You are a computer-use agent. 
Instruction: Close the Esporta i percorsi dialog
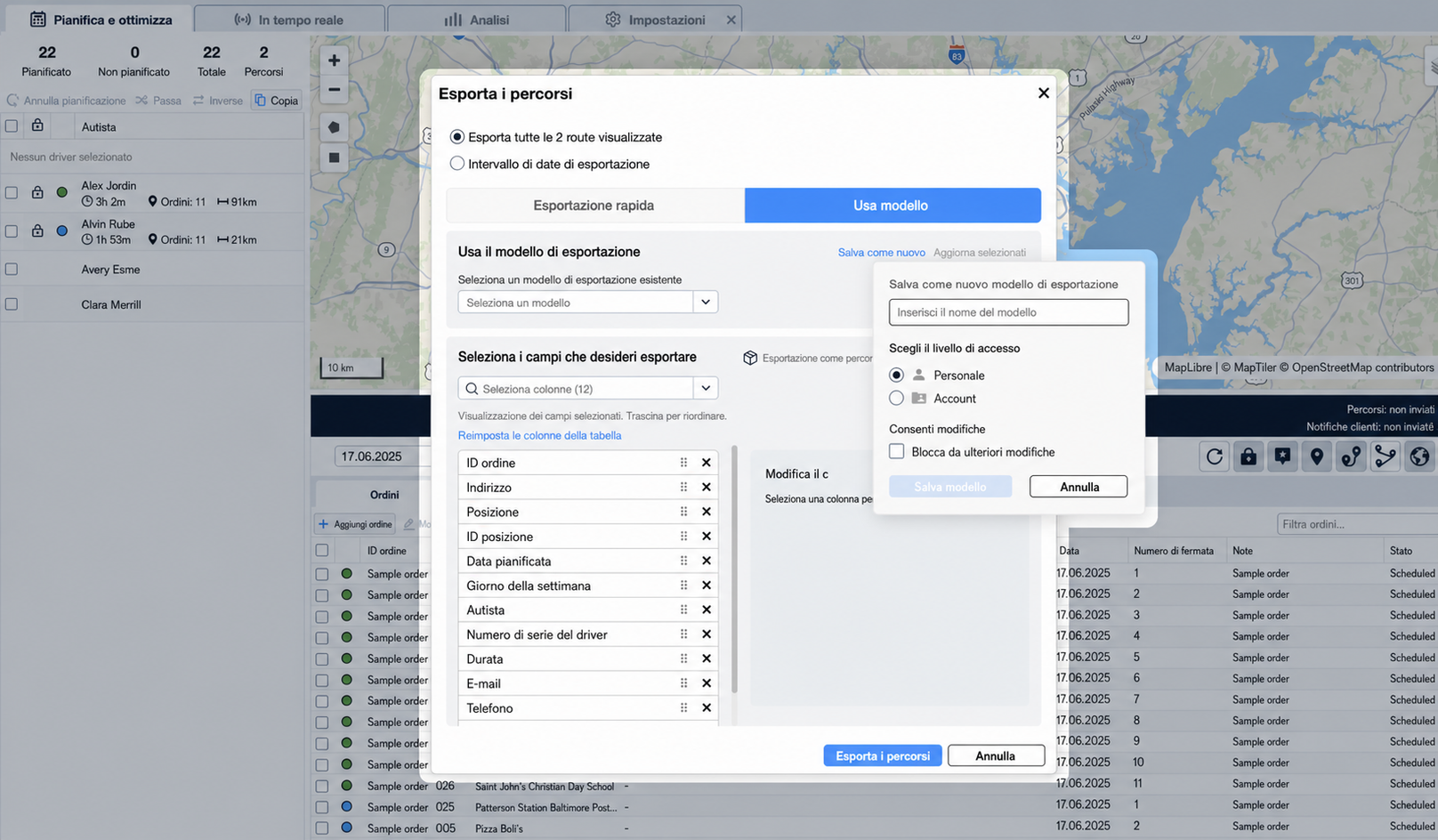[1044, 93]
